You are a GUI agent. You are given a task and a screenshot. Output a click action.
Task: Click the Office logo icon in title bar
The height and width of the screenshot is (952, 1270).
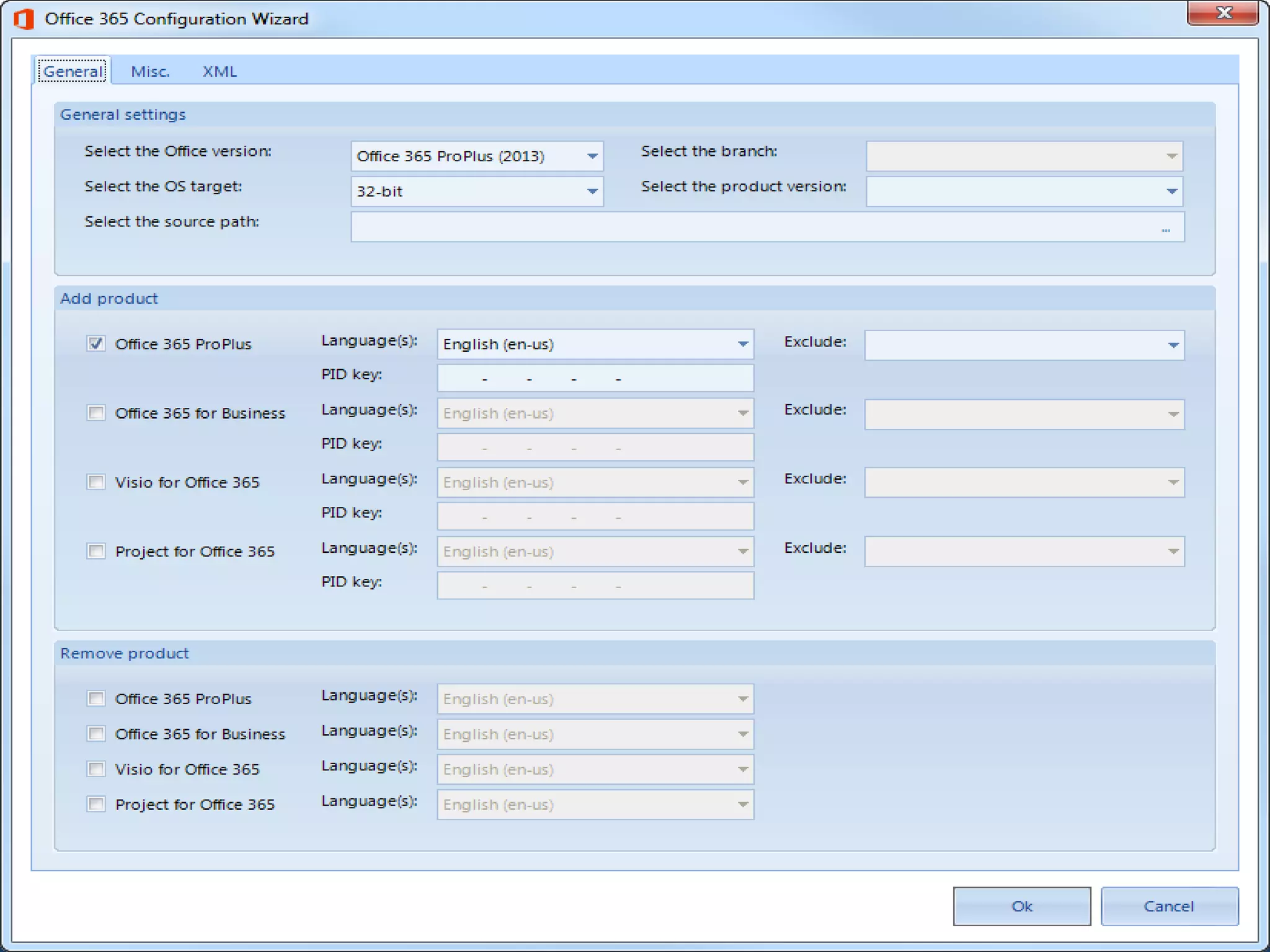point(24,19)
